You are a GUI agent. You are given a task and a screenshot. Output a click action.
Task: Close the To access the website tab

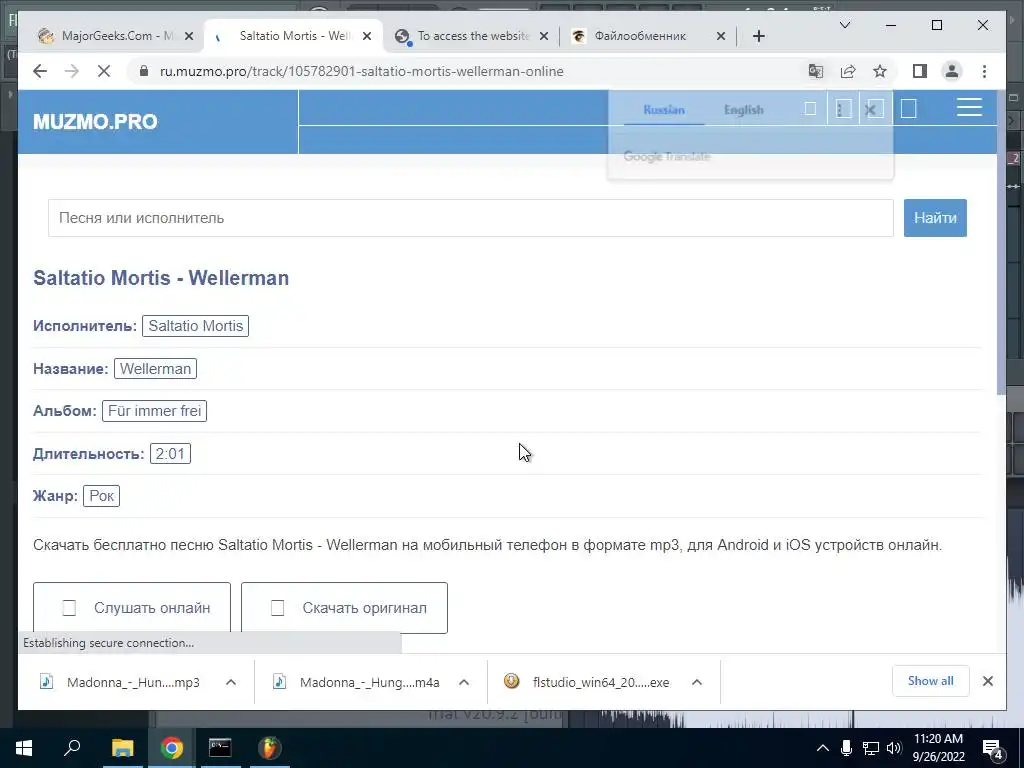click(x=544, y=36)
